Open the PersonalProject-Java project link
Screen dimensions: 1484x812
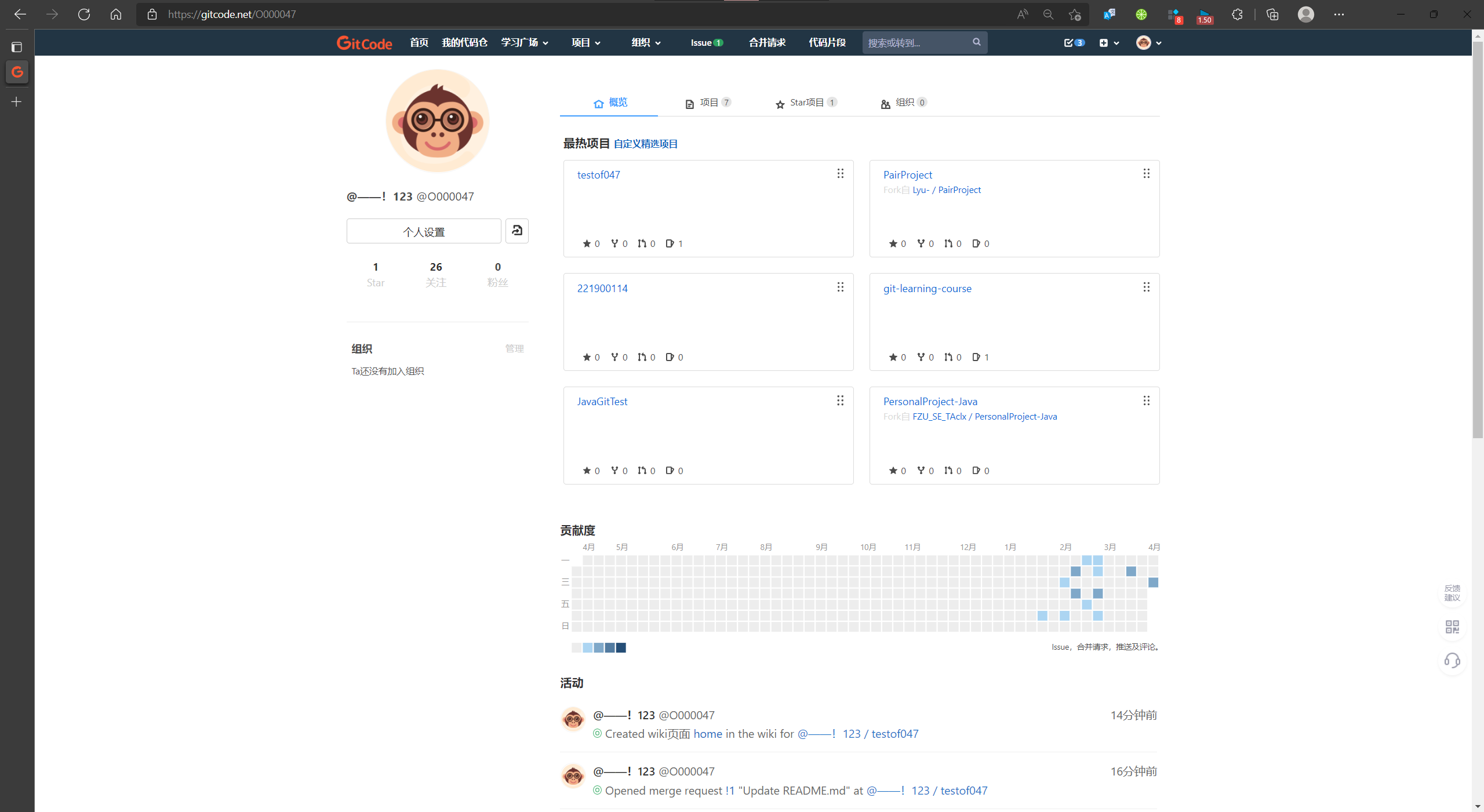[x=930, y=401]
